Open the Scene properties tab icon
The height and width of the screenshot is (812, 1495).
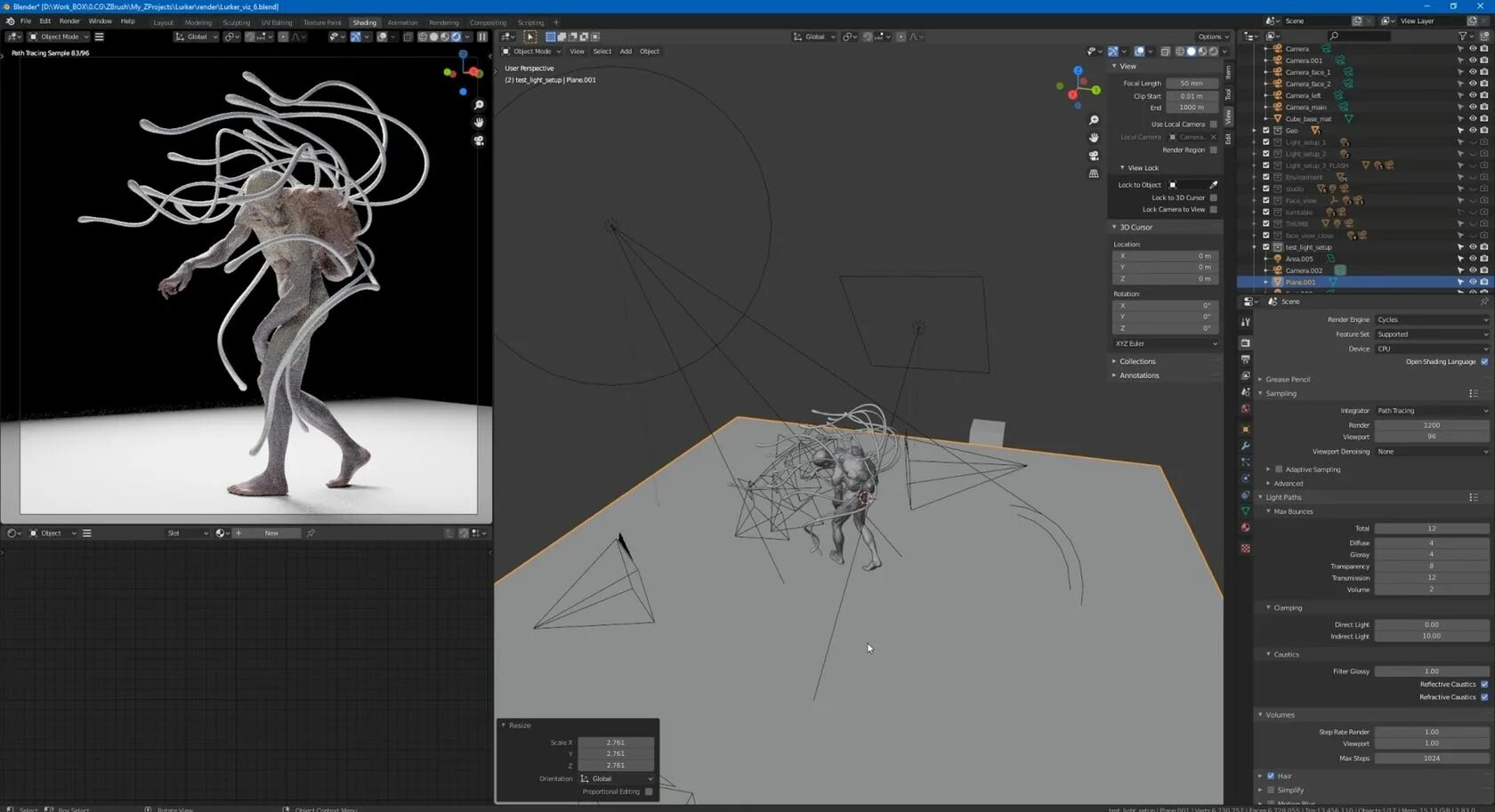(1245, 392)
